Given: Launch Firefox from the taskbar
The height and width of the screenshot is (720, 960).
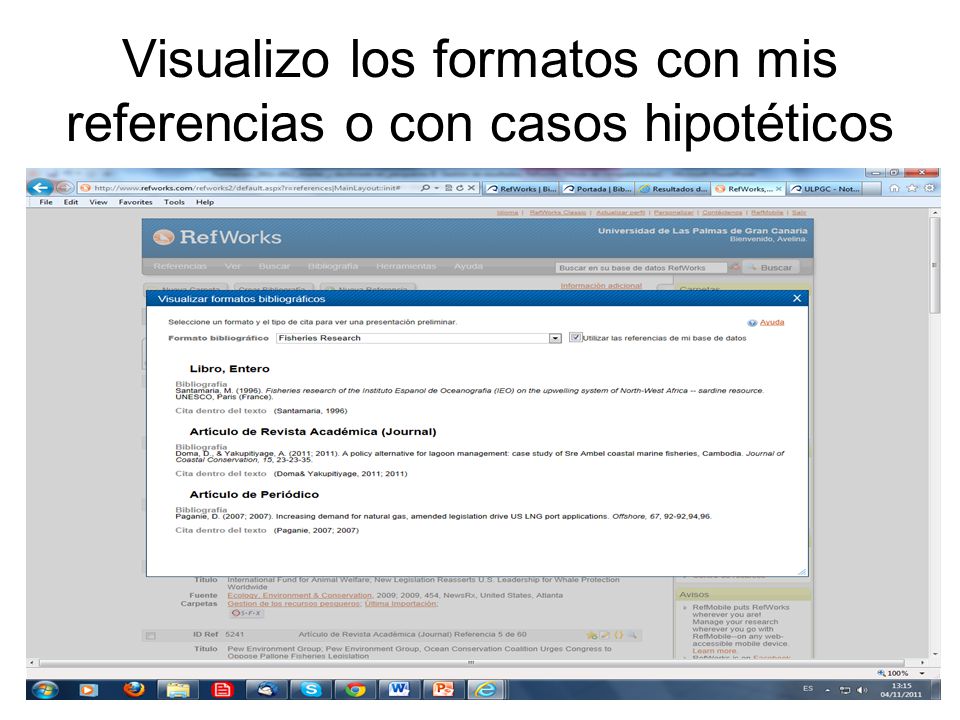Looking at the screenshot, I should tap(133, 689).
